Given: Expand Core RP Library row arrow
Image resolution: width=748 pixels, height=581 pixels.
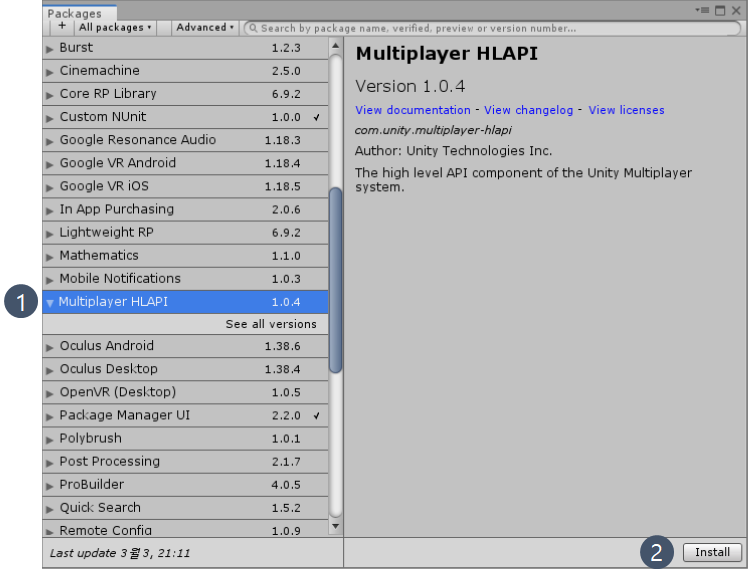Looking at the screenshot, I should coord(50,95).
